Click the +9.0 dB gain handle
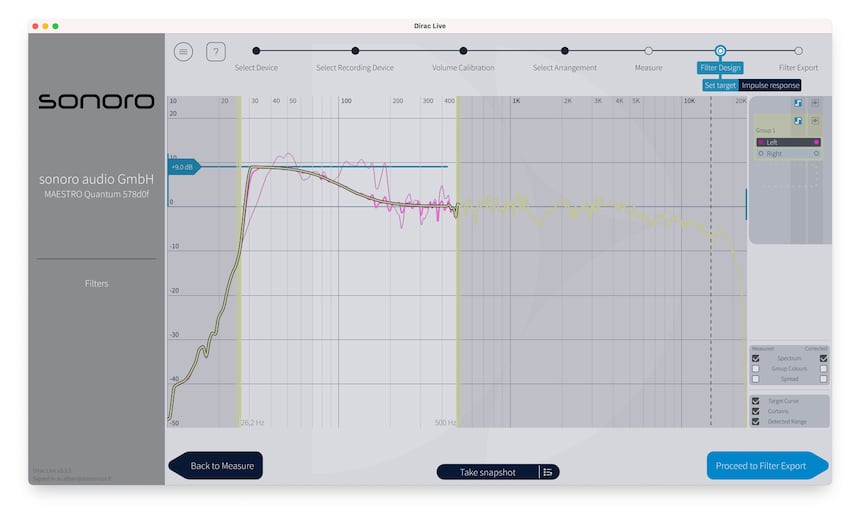This screenshot has width=860, height=522. 184,167
